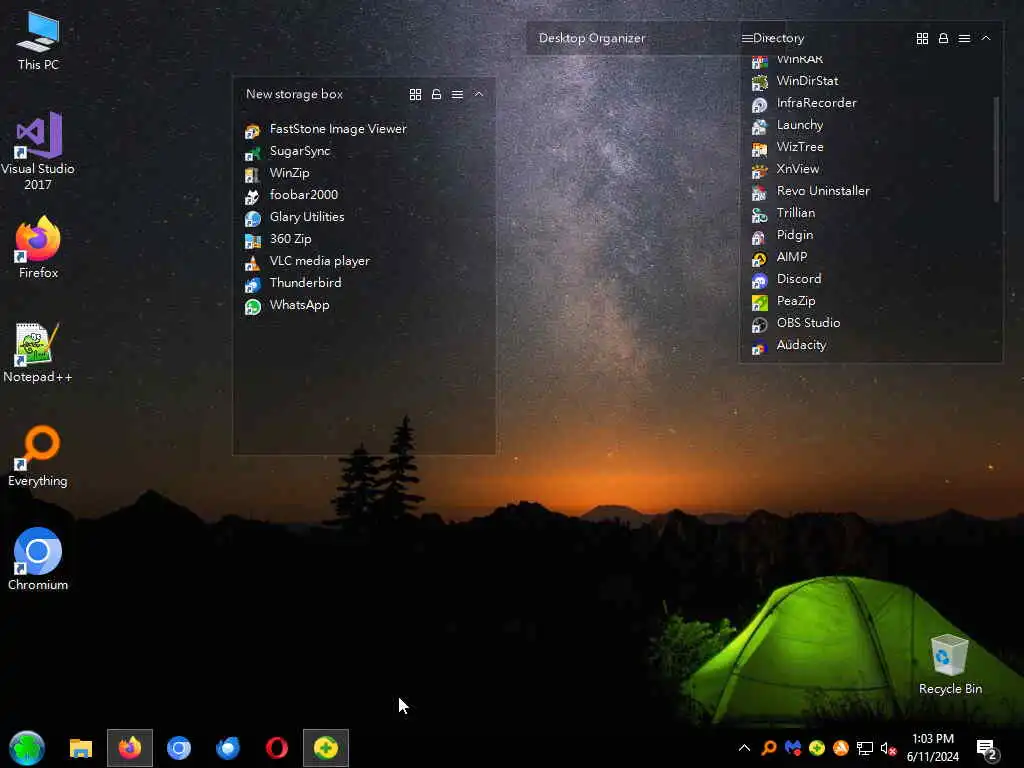
Task: Click the Everything desktop shortcut
Action: coord(38,456)
